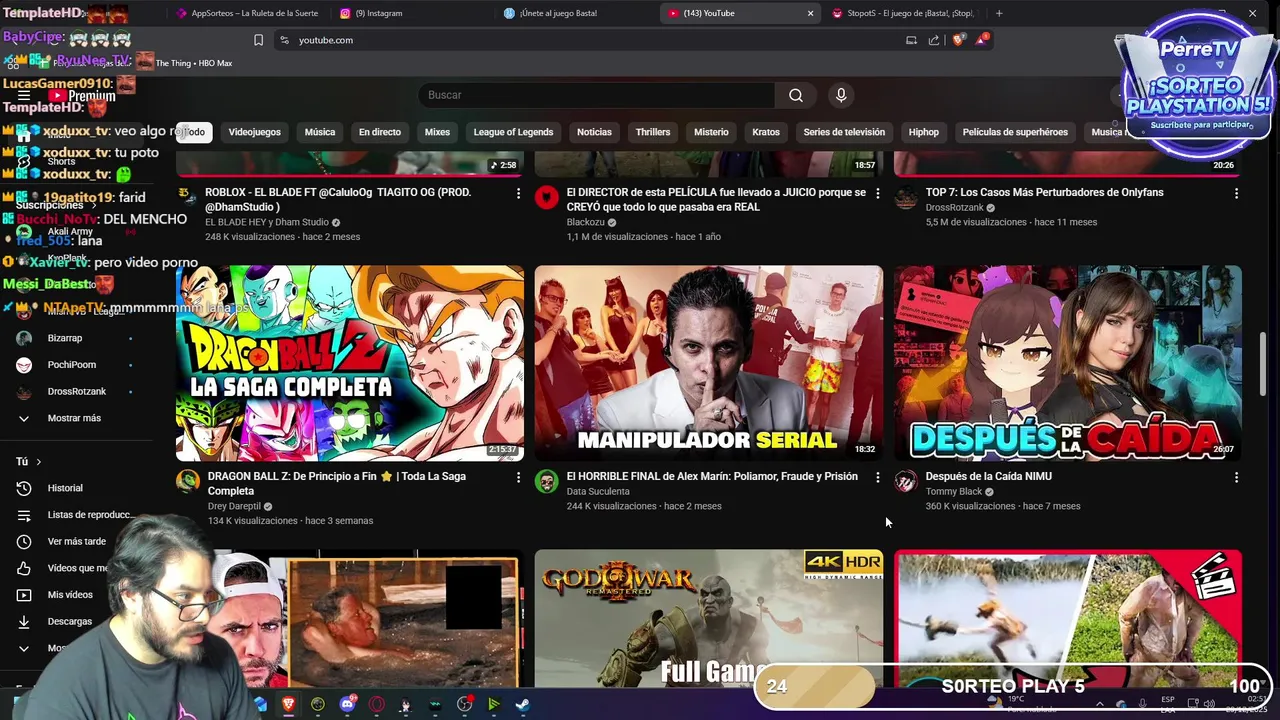Open the YouTube hamburger guide menu

24,96
